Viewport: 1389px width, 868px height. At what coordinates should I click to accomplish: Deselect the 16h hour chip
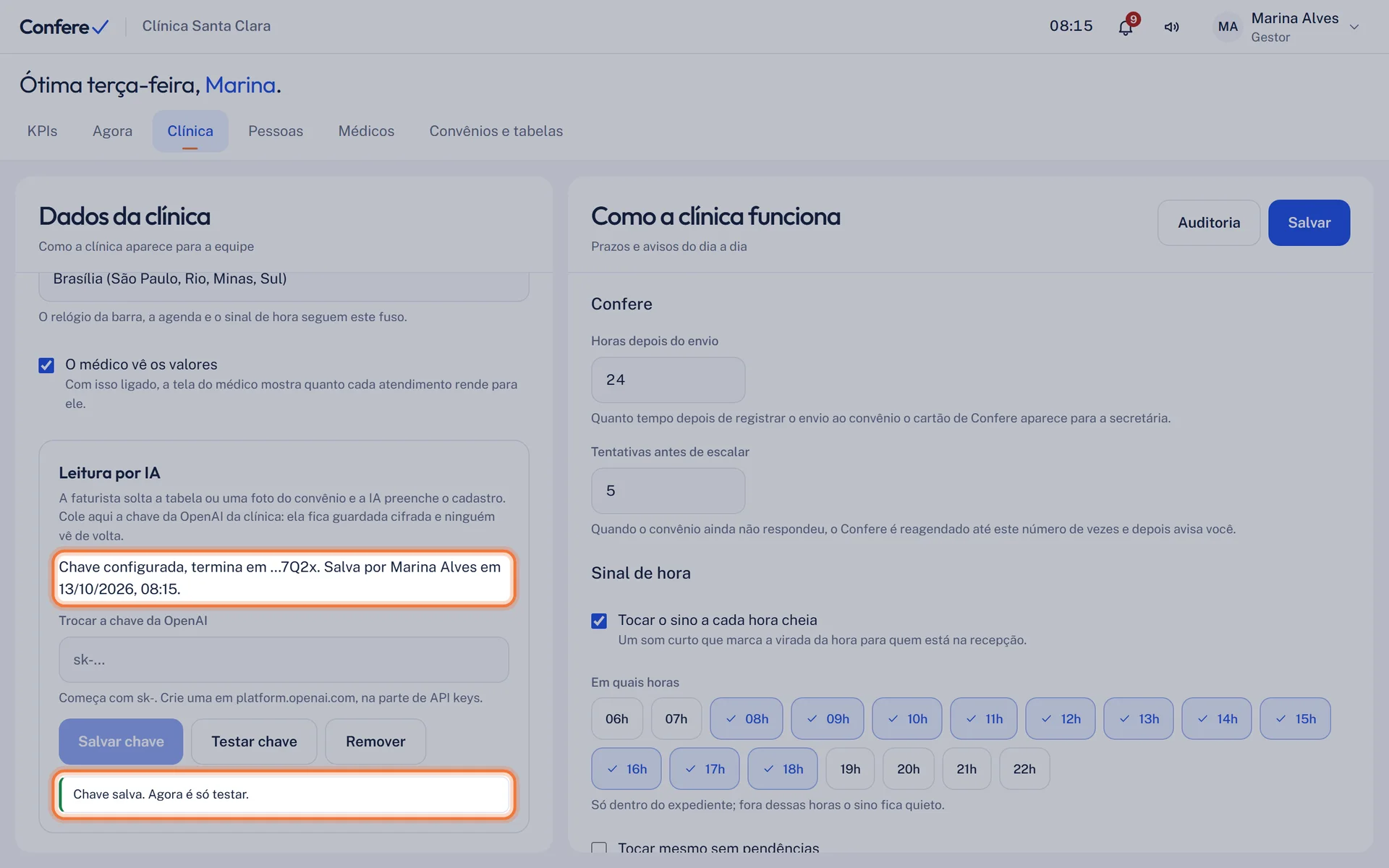click(x=626, y=768)
